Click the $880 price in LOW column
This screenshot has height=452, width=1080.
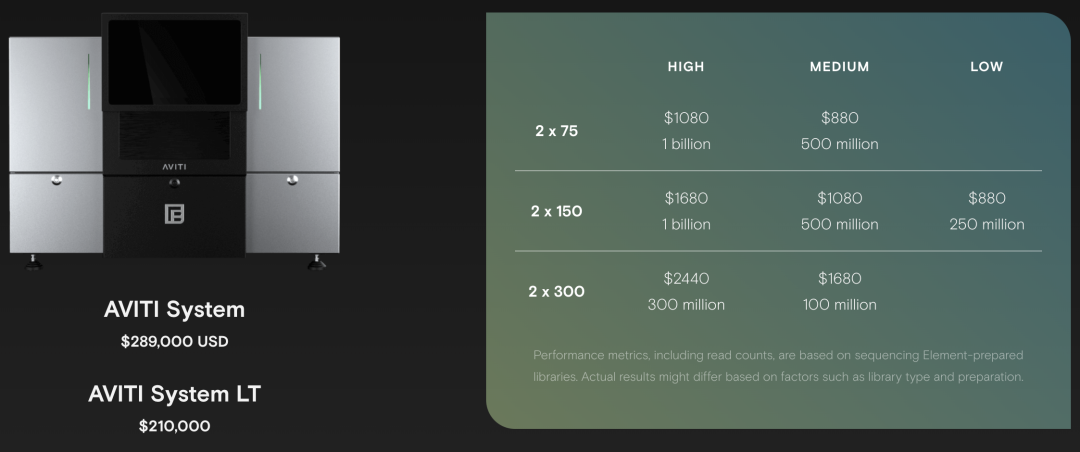(987, 198)
